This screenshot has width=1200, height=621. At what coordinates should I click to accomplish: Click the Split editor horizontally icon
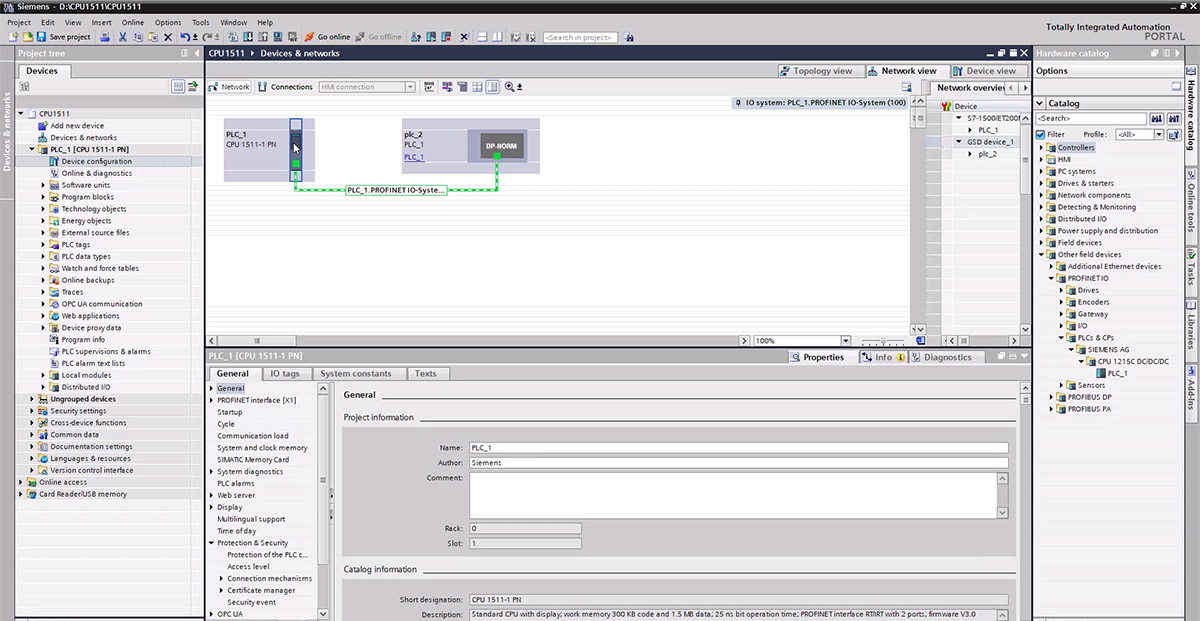[x=483, y=37]
